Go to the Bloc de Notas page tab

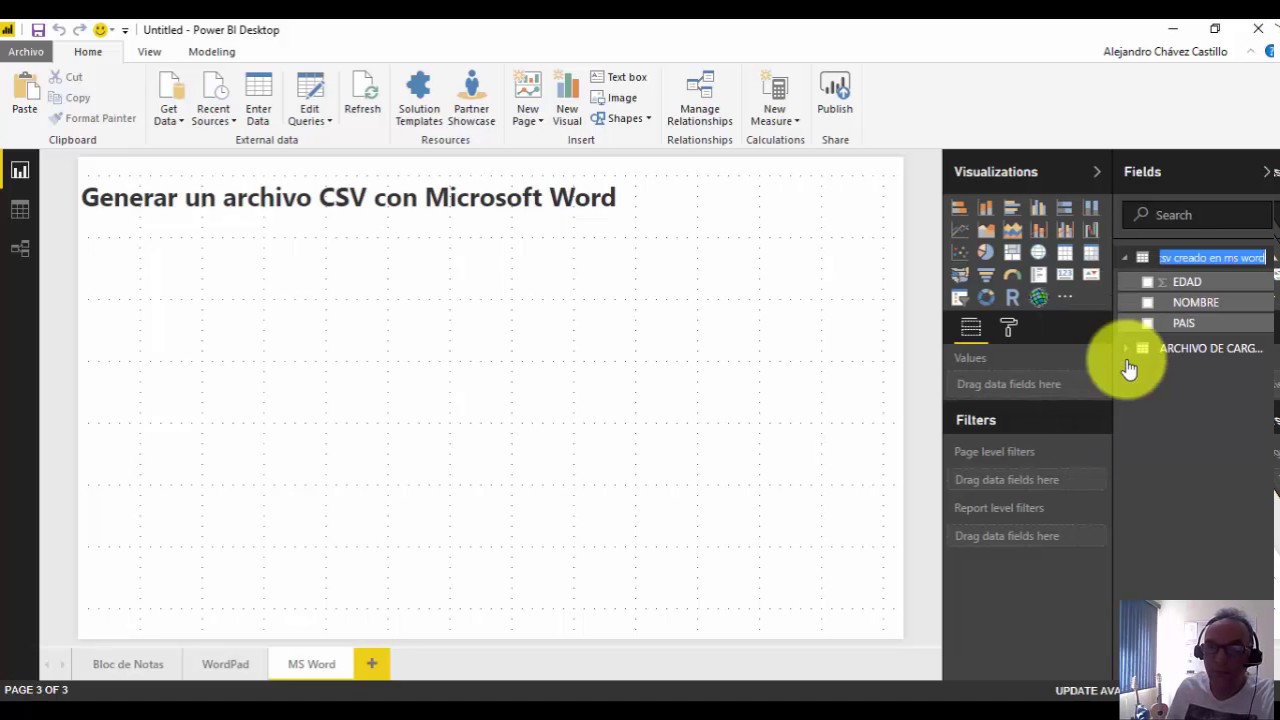[128, 664]
